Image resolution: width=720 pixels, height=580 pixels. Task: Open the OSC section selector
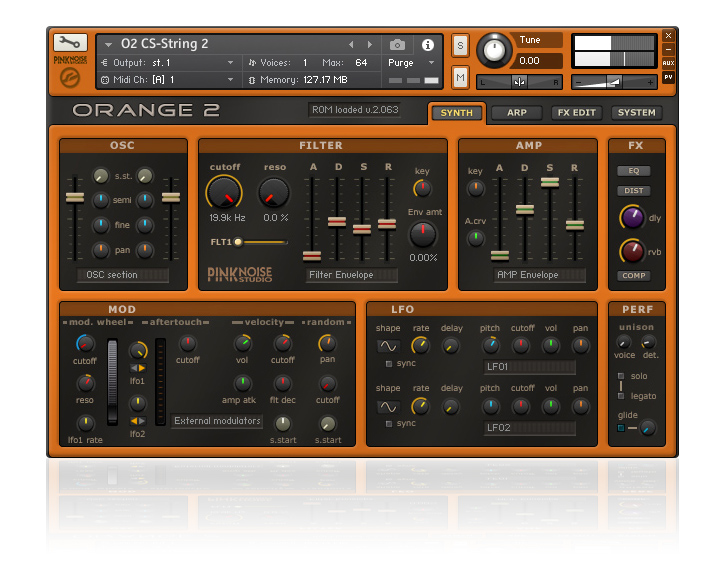123,275
